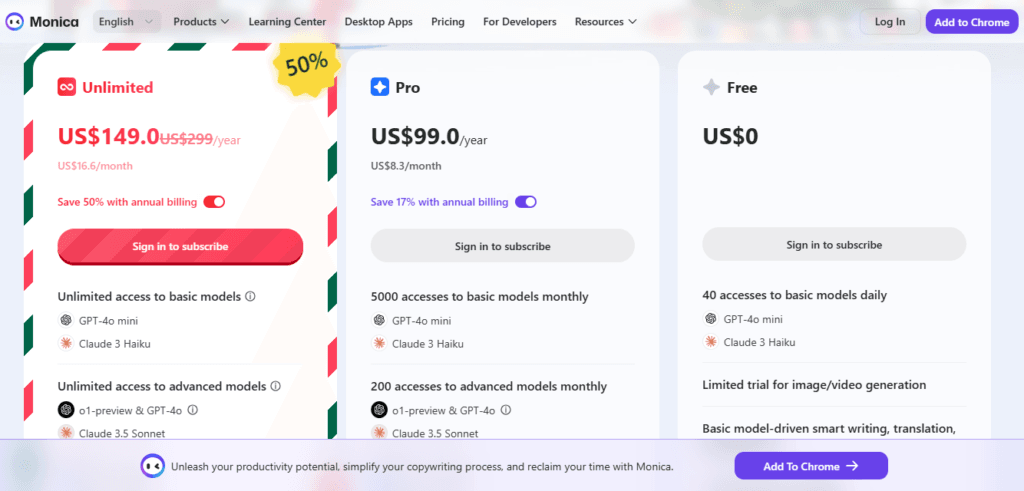Click info icon beside Unlimited advanced models
Viewport: 1024px width, 491px height.
[x=276, y=386]
